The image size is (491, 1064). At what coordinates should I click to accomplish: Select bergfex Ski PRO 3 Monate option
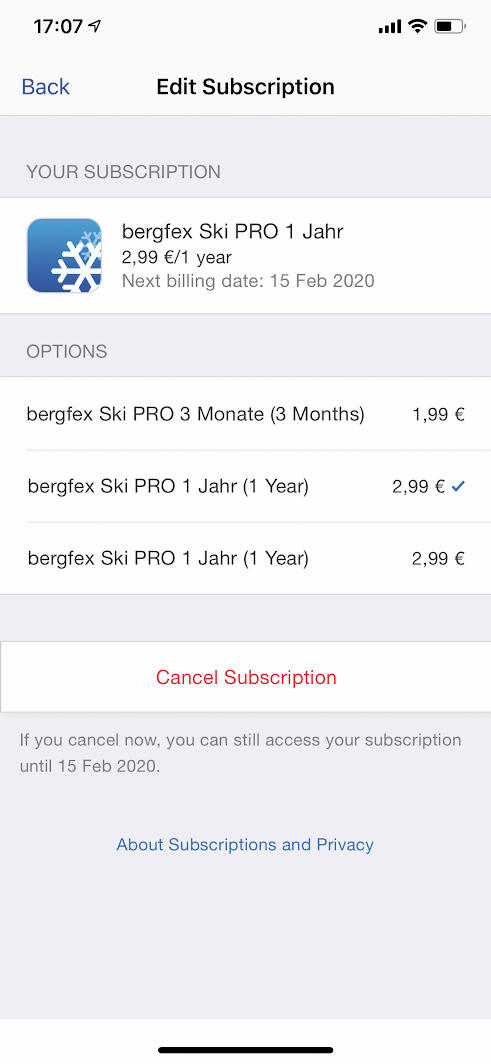246,414
